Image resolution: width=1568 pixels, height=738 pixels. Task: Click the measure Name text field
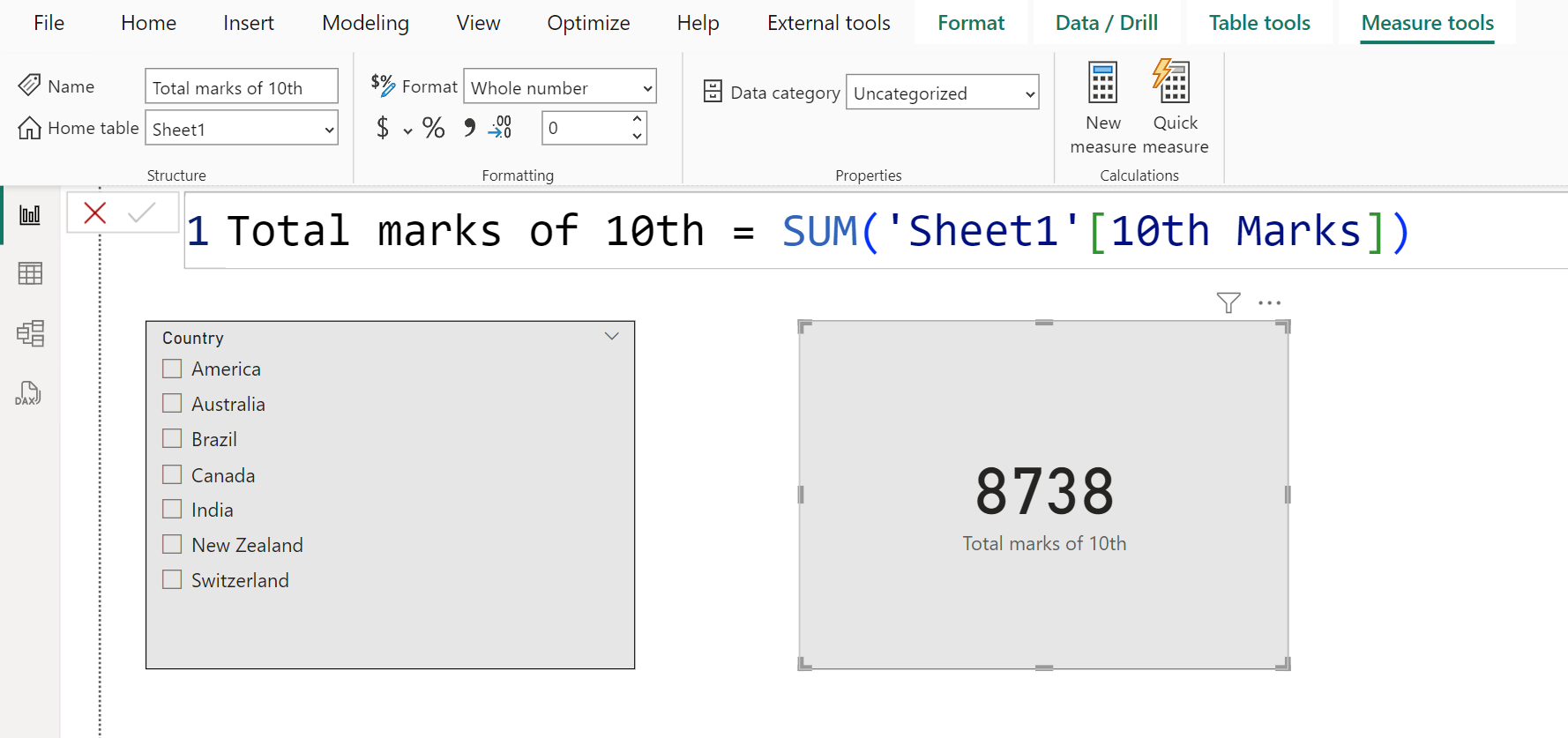pos(241,87)
